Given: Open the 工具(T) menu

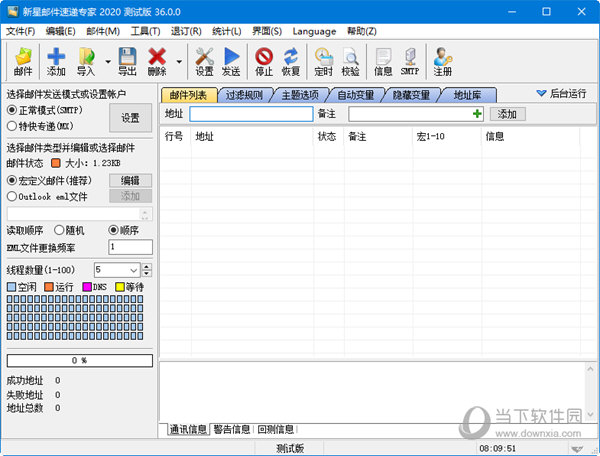Looking at the screenshot, I should pyautogui.click(x=145, y=31).
